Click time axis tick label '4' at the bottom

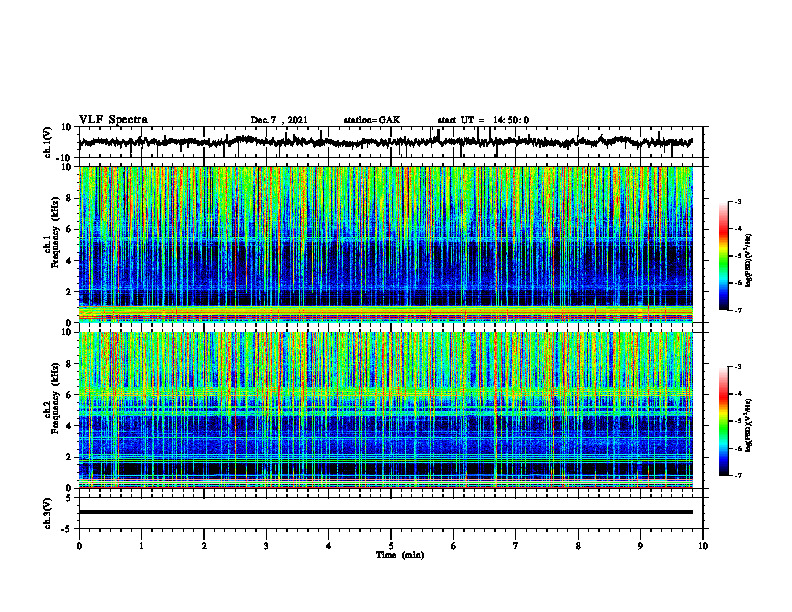click(329, 546)
